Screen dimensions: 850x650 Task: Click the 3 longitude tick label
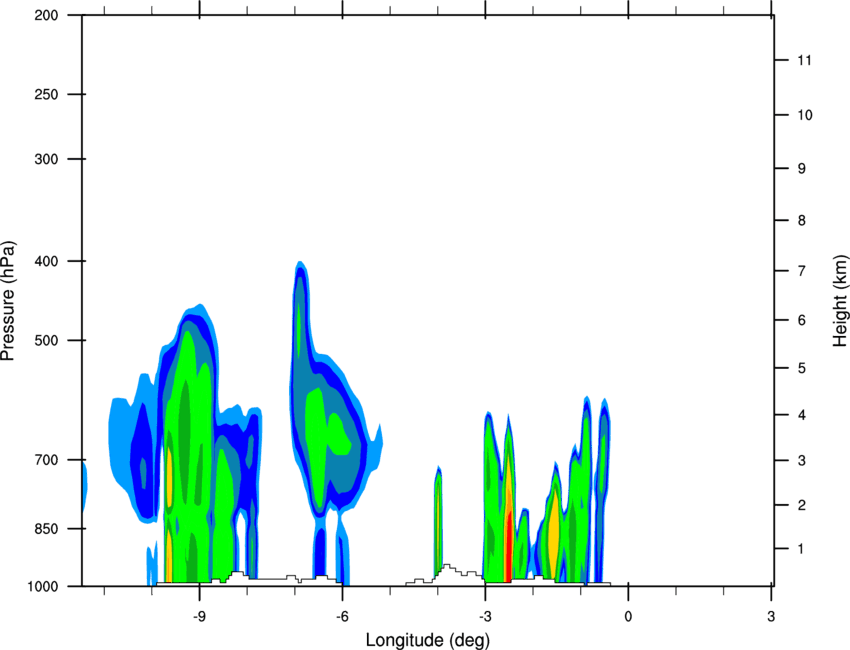coord(771,617)
